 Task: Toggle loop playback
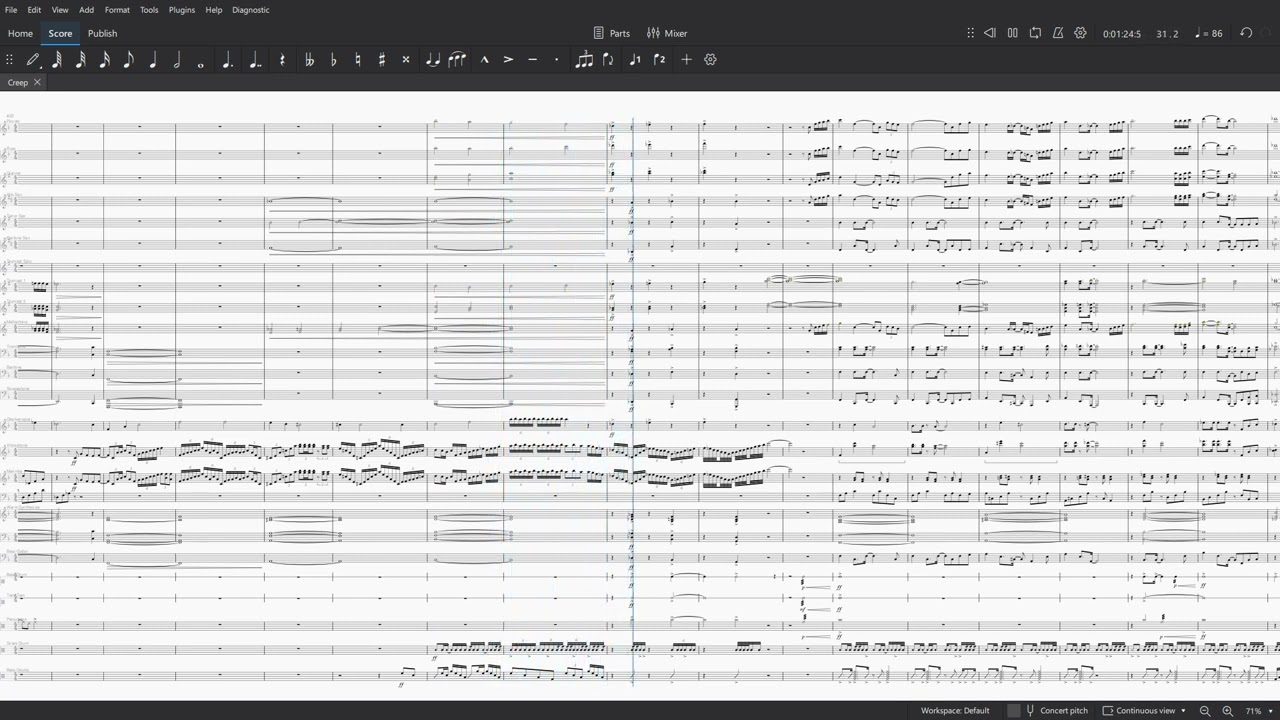(x=1035, y=33)
